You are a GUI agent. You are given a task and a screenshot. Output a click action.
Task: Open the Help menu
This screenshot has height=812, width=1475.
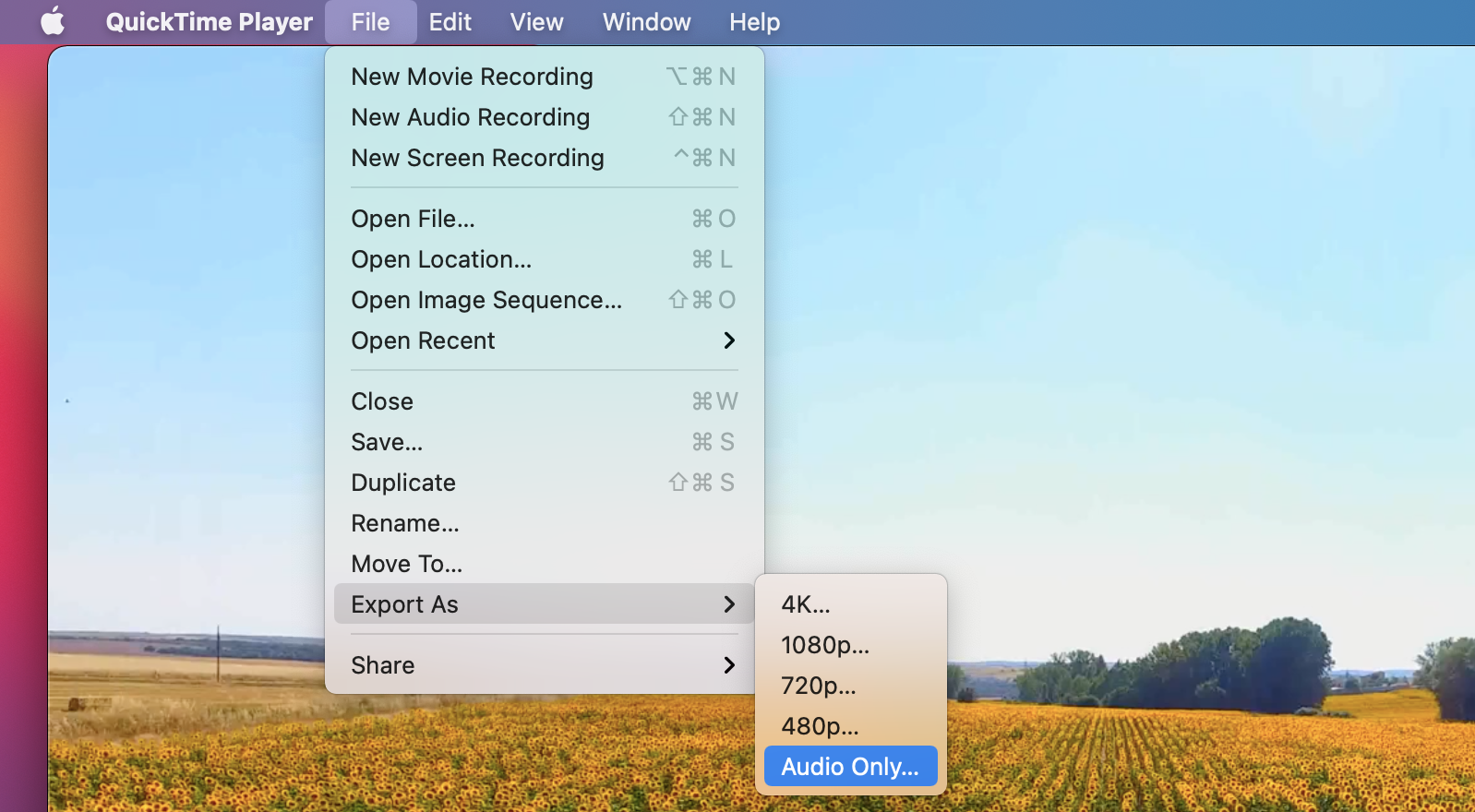coord(754,21)
